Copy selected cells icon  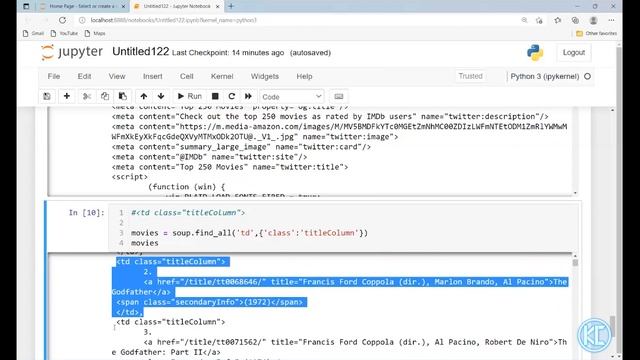click(x=105, y=96)
